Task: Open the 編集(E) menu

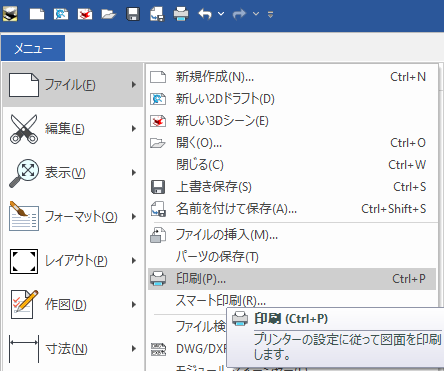Action: pyautogui.click(x=73, y=129)
